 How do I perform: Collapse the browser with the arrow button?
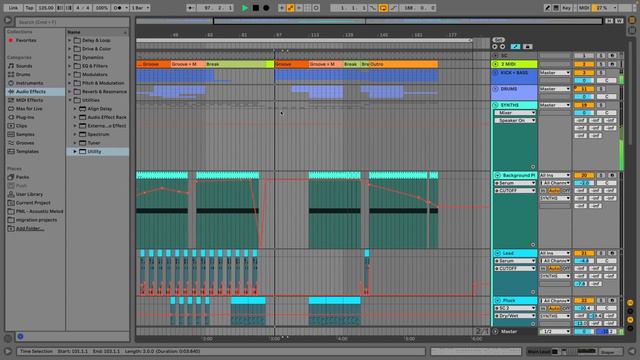coord(8,20)
